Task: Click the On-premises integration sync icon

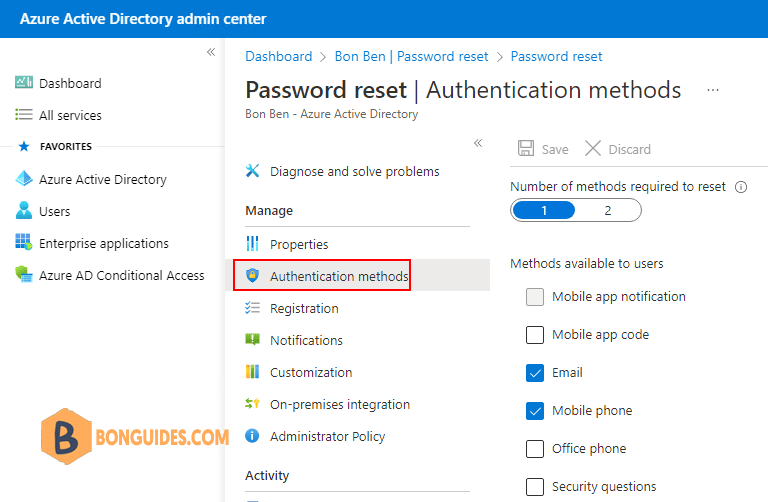Action: tap(252, 404)
